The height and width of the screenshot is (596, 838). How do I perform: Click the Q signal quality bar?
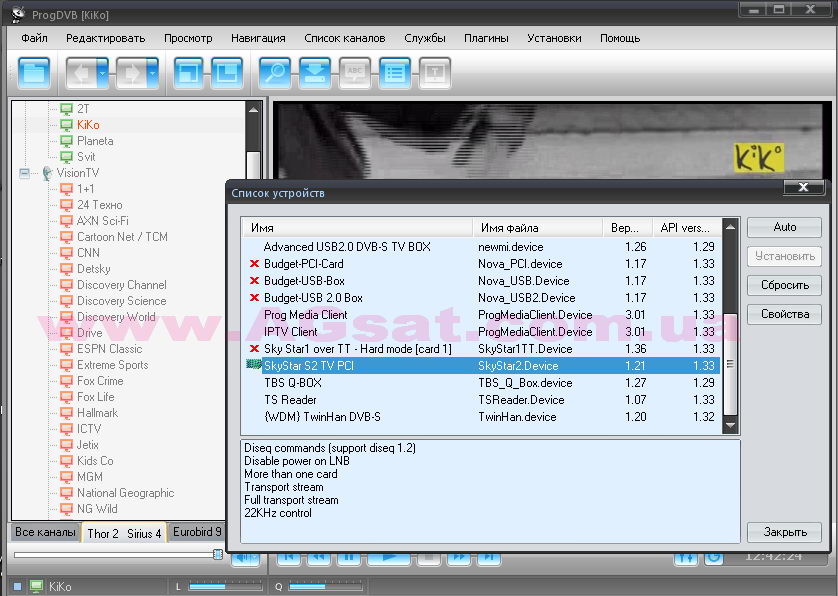(325, 587)
